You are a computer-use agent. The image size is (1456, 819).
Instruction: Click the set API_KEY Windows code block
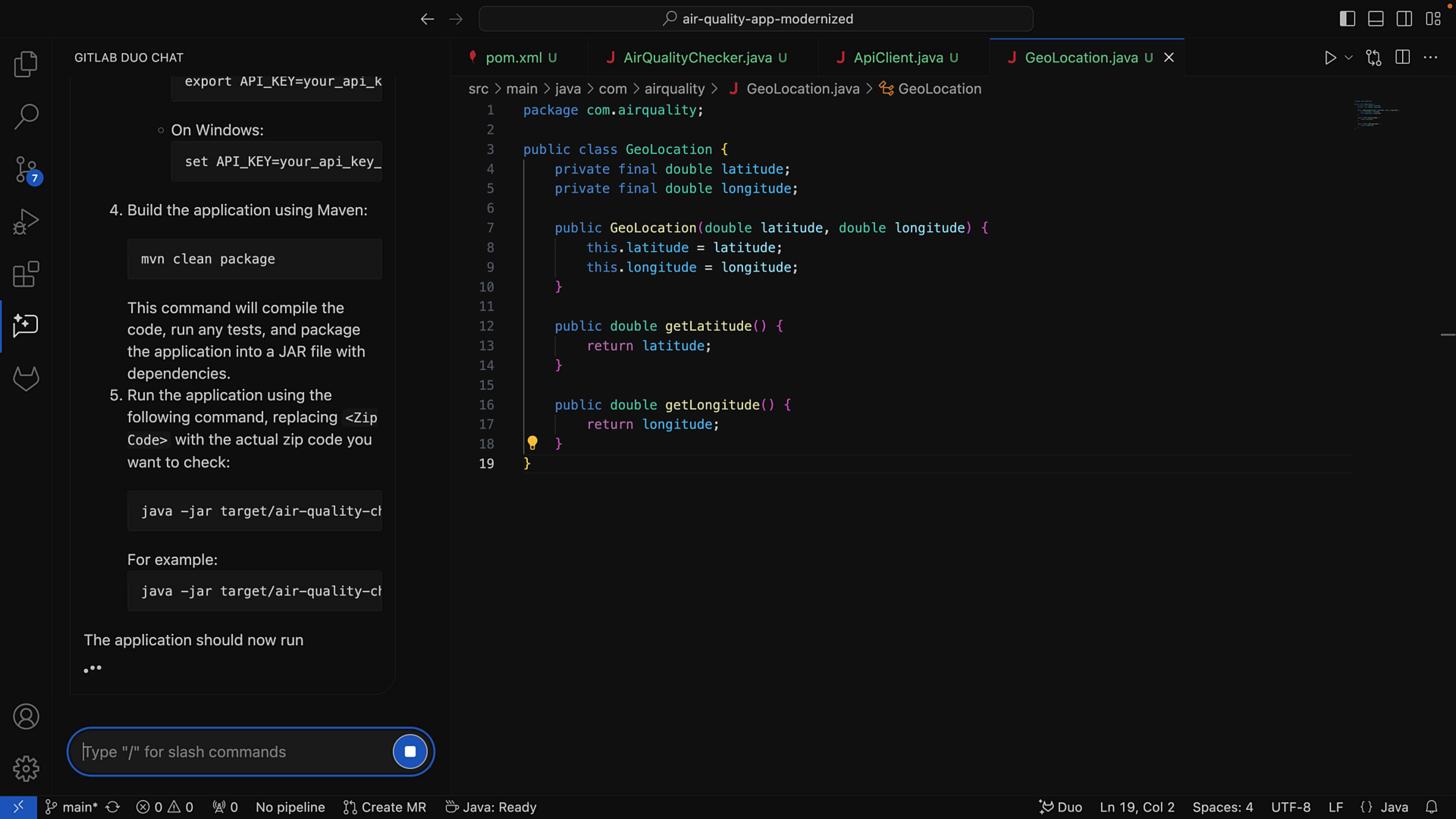pyautogui.click(x=276, y=162)
